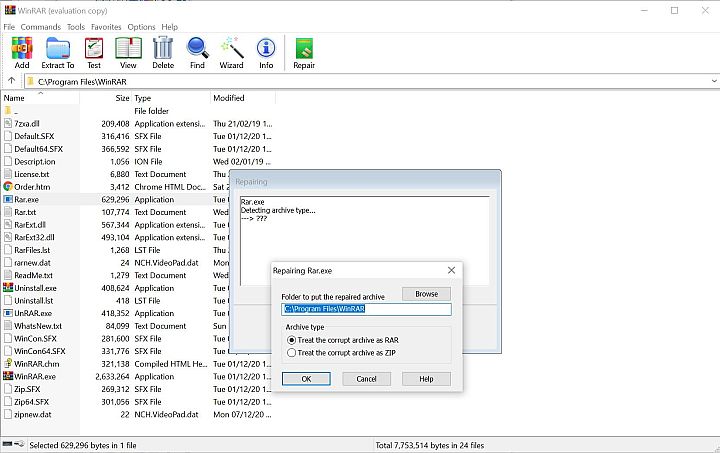Select the RarExt32.dll file icon
Screen dimensions: 720x453
pos(8,237)
